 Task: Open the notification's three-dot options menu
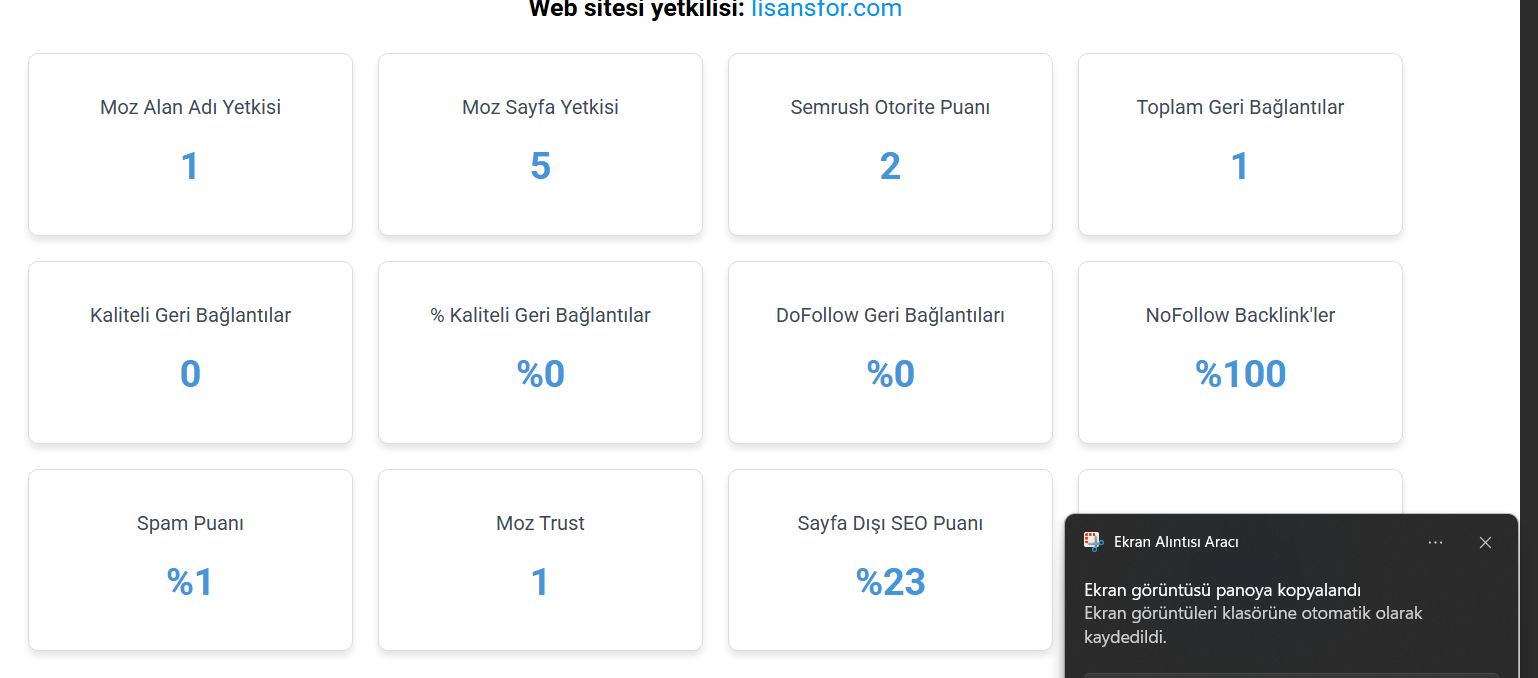pos(1435,542)
